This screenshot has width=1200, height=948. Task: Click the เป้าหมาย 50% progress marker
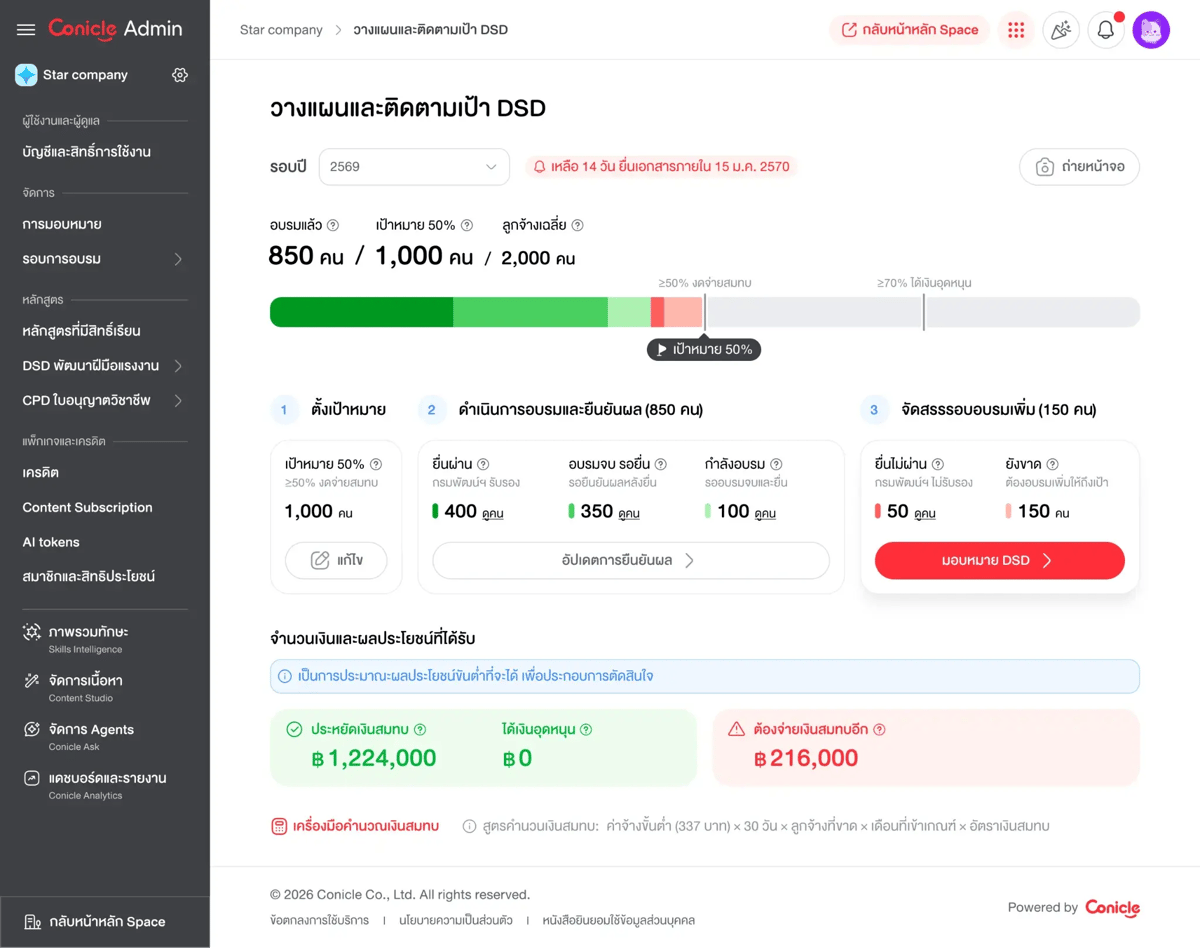click(704, 350)
